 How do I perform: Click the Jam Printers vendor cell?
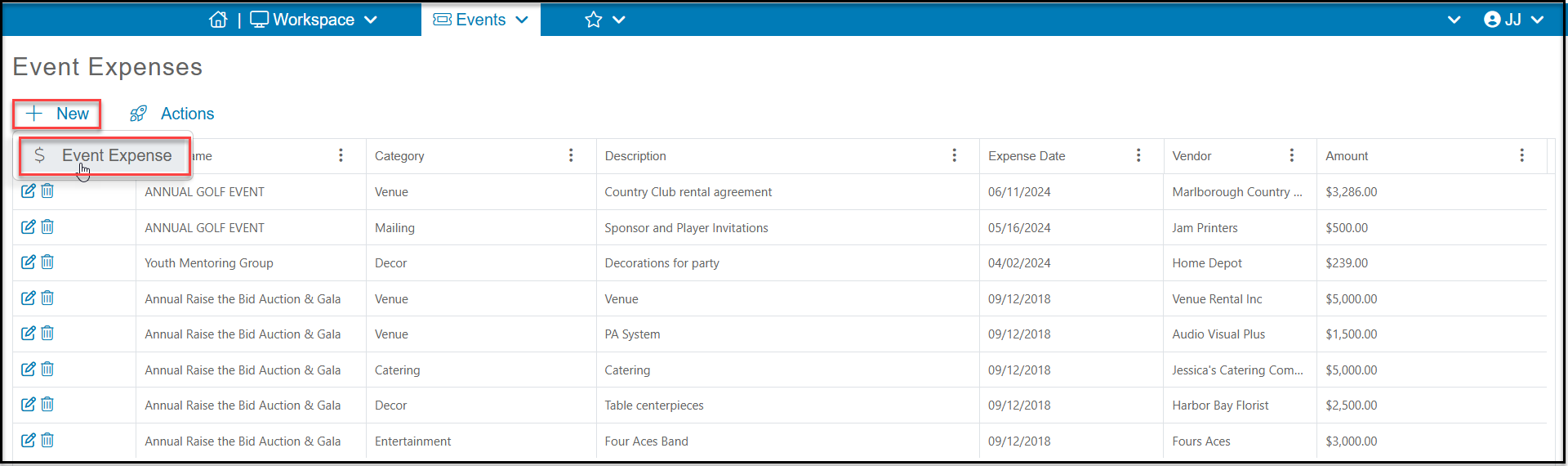(1205, 228)
